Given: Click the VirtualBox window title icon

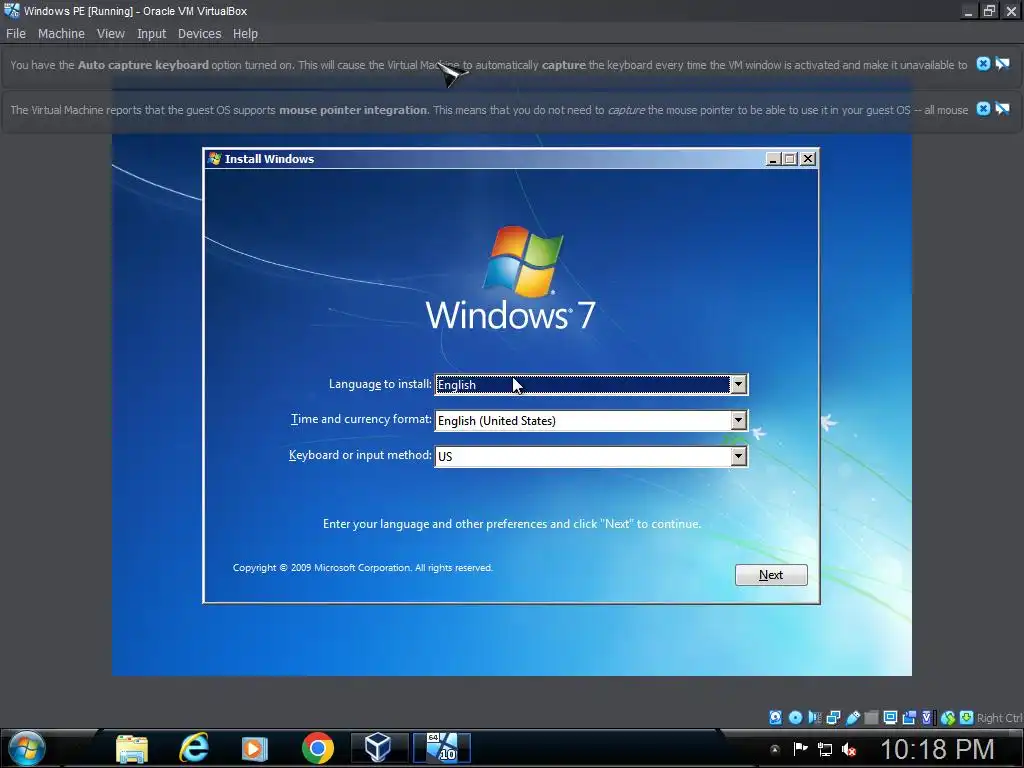Looking at the screenshot, I should point(12,10).
